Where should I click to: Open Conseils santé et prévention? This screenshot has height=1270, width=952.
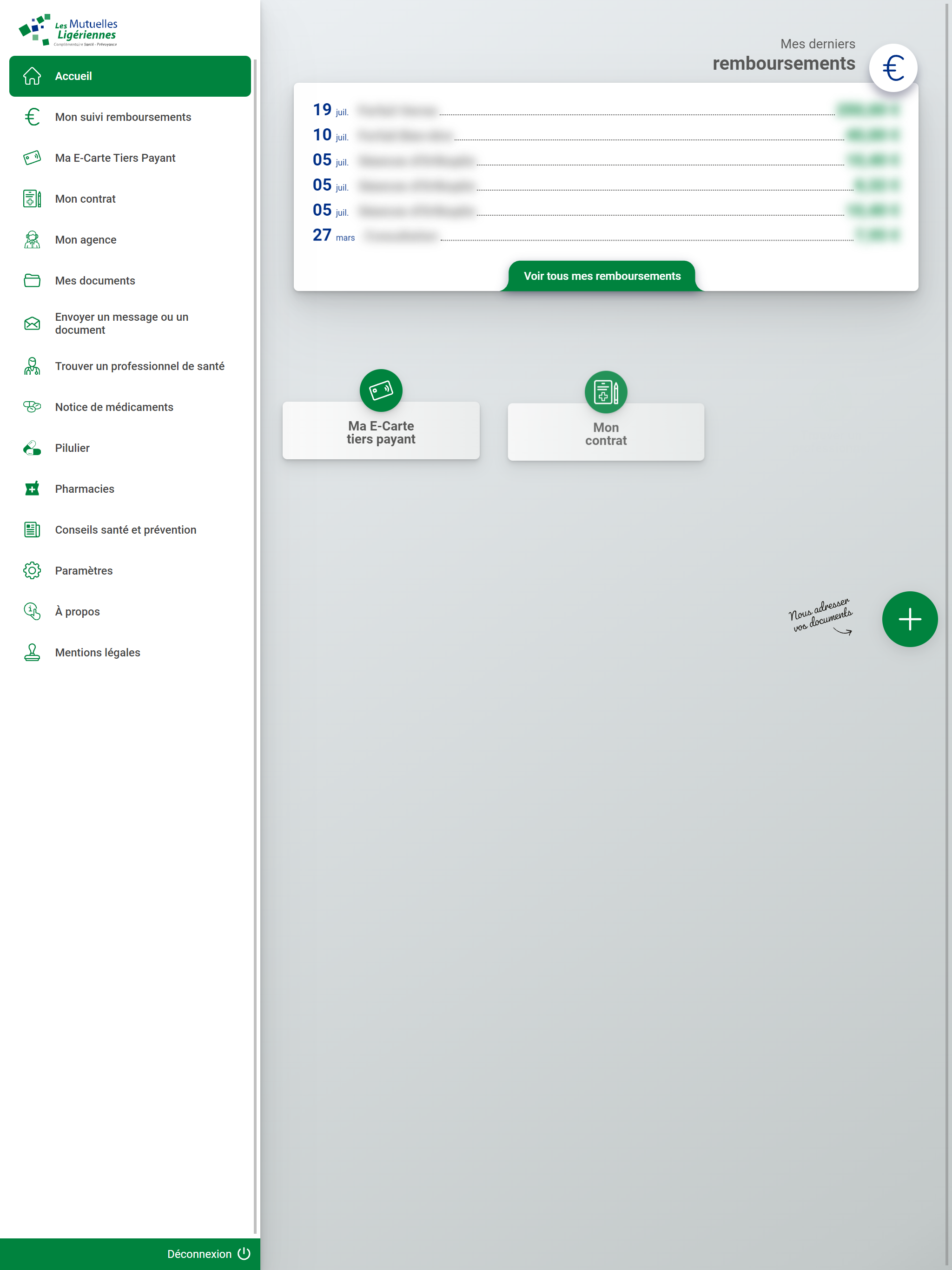pyautogui.click(x=130, y=529)
